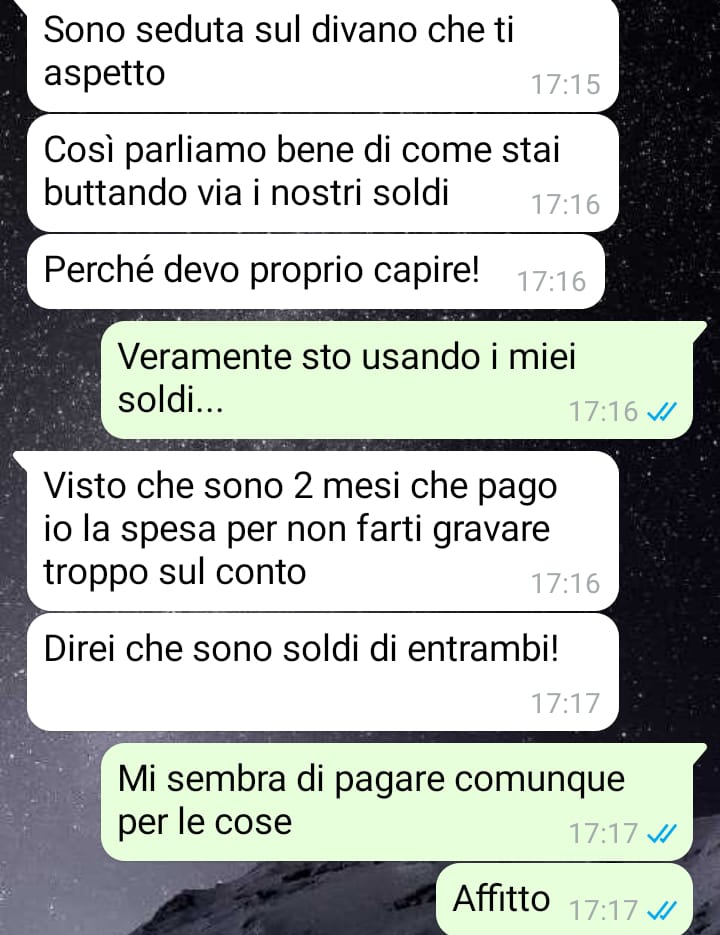The width and height of the screenshot is (720, 935).
Task: Tap the green message 'Veramente sto usando i miei soldi...'
Action: [397, 380]
